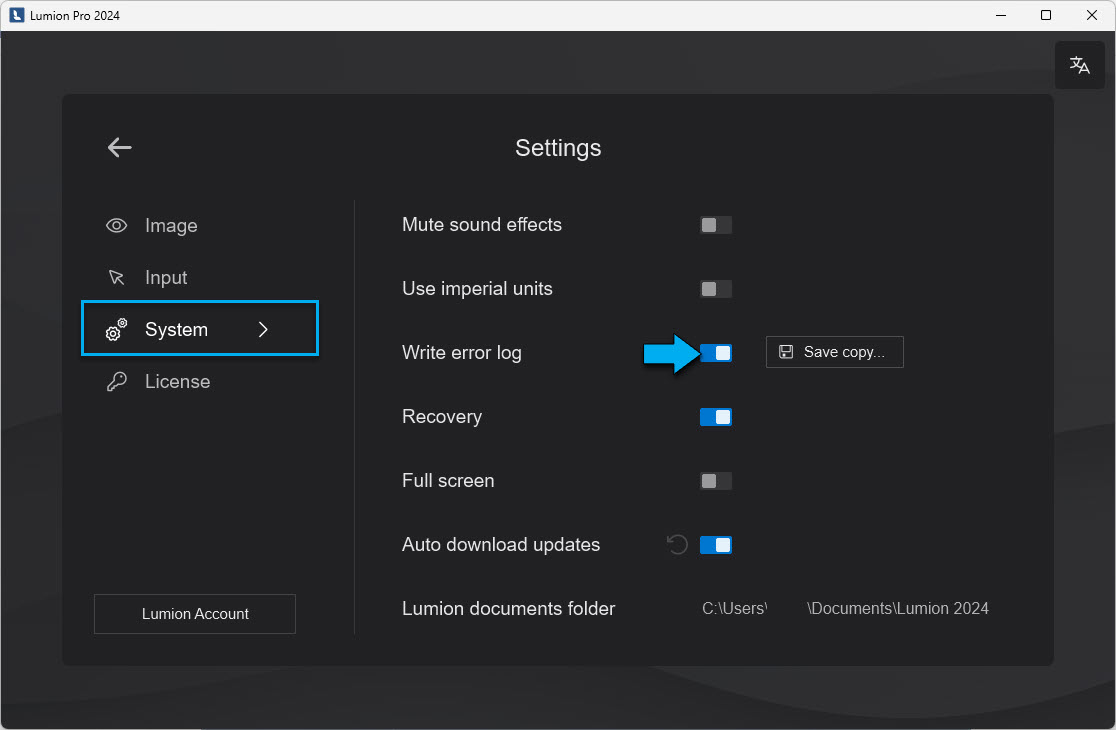Expand the System settings chevron
1116x730 pixels.
click(263, 328)
